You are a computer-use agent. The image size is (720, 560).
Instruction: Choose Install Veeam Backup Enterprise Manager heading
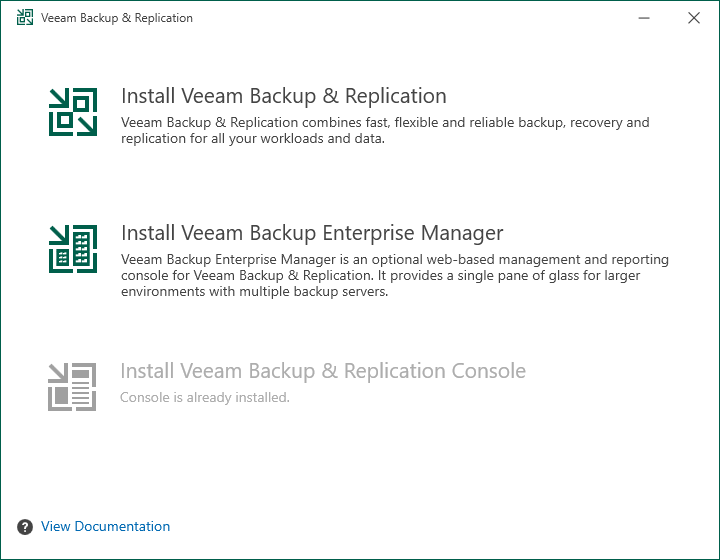tap(312, 233)
